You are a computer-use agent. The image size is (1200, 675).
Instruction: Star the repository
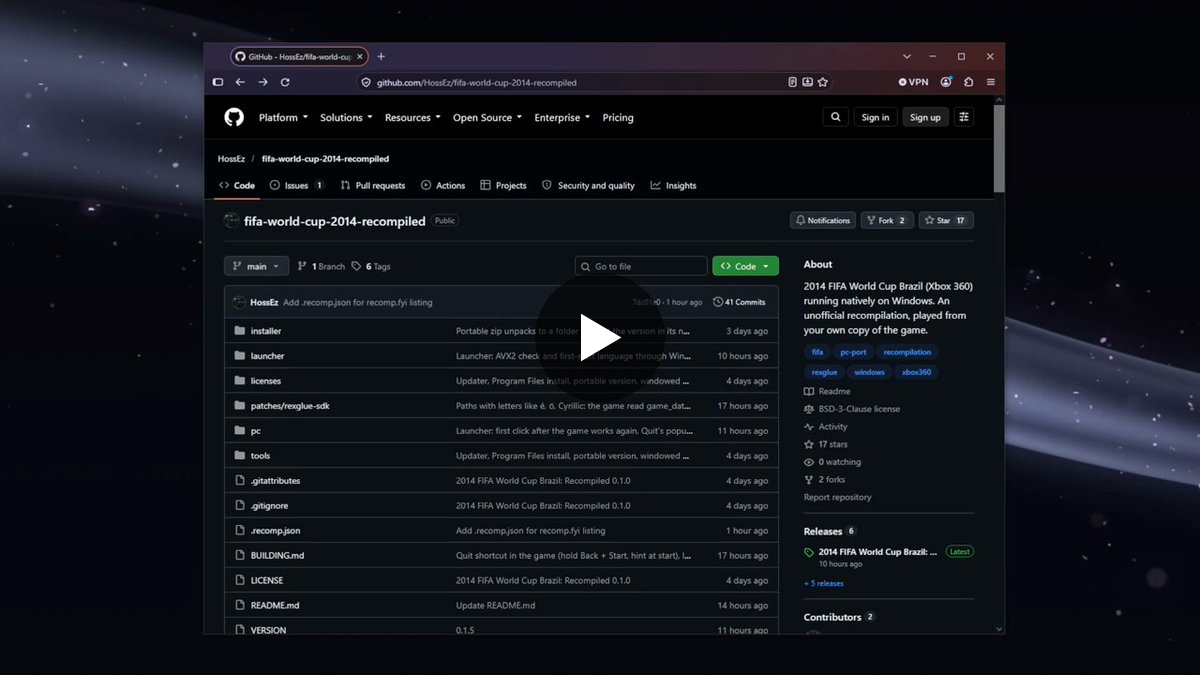(x=946, y=220)
